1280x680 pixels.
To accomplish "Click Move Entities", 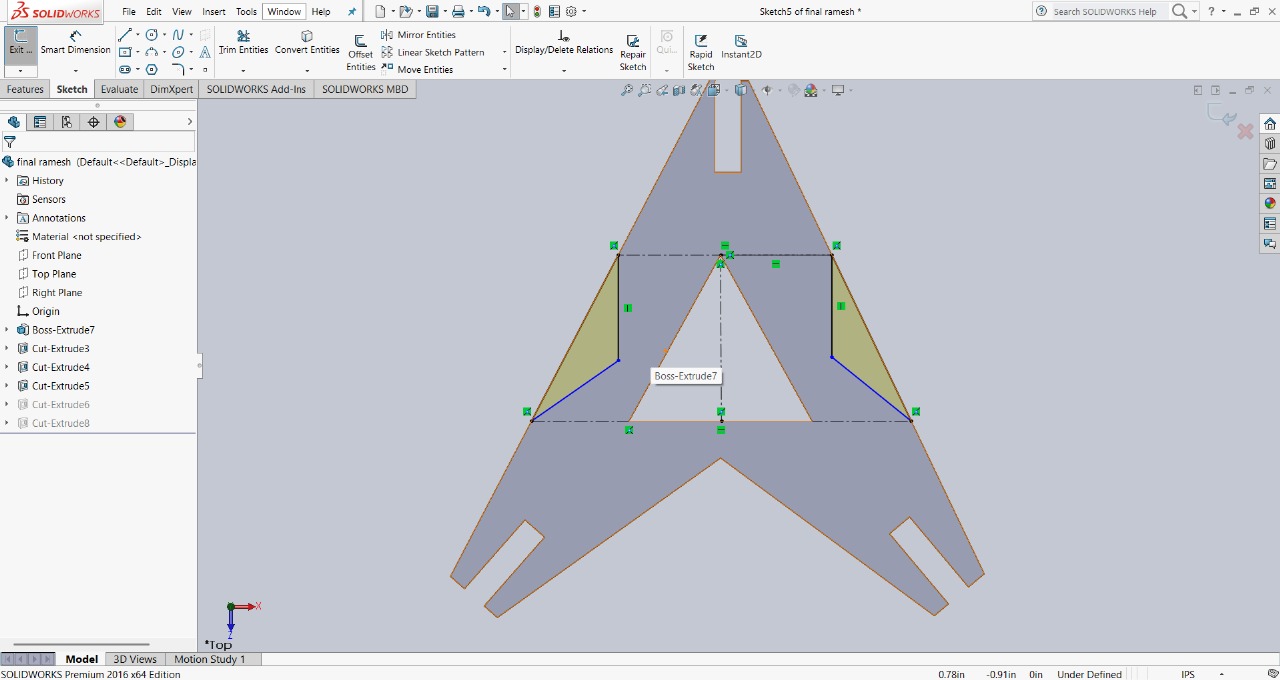I will pyautogui.click(x=417, y=69).
